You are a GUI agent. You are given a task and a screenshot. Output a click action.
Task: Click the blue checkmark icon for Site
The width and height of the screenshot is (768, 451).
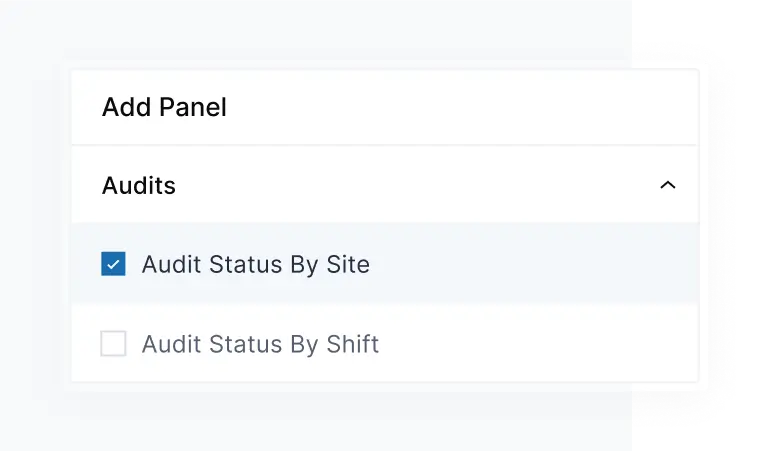tap(114, 265)
